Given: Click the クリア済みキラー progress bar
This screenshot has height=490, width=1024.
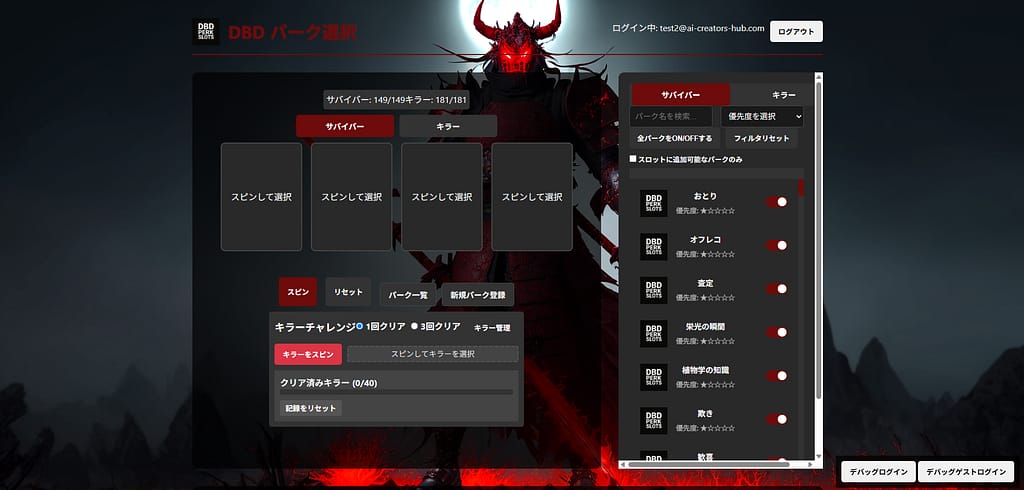Looking at the screenshot, I should [x=396, y=392].
